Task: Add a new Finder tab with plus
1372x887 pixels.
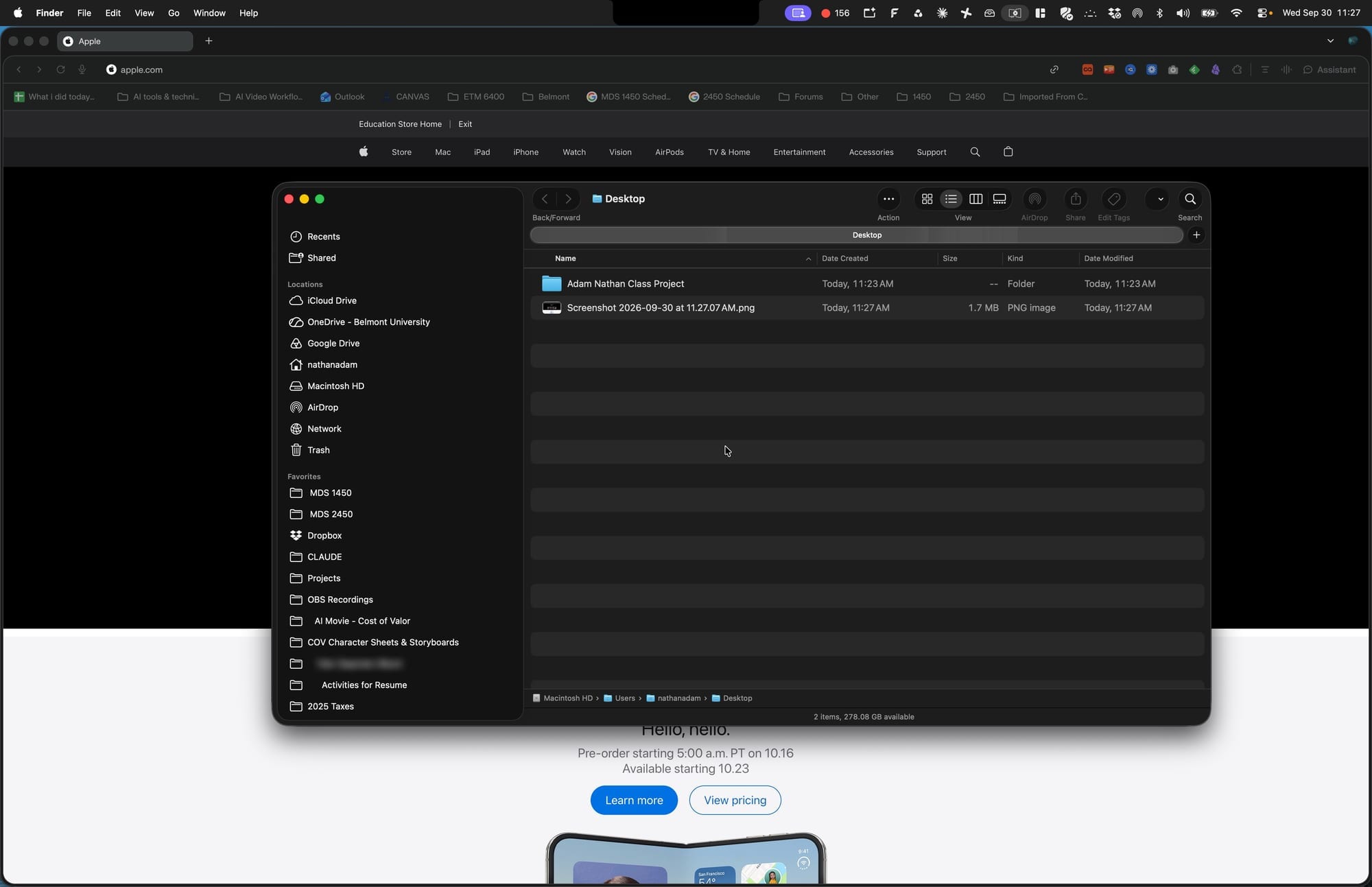Action: (1196, 235)
